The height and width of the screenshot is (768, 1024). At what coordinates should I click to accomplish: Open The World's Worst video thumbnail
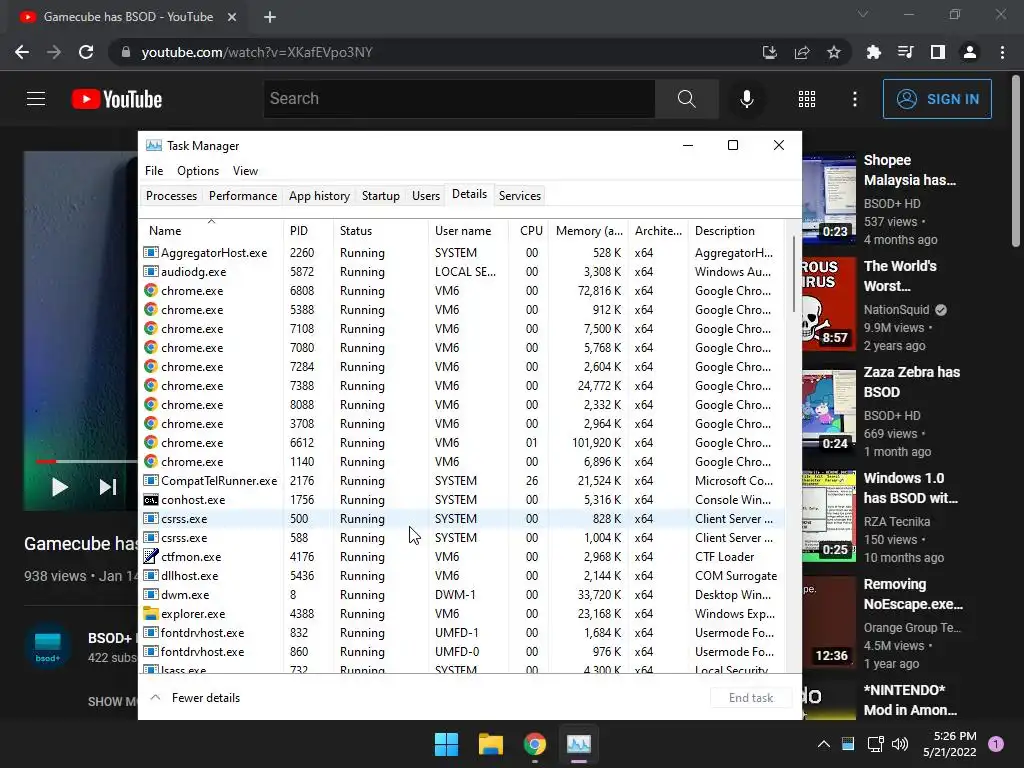(829, 304)
